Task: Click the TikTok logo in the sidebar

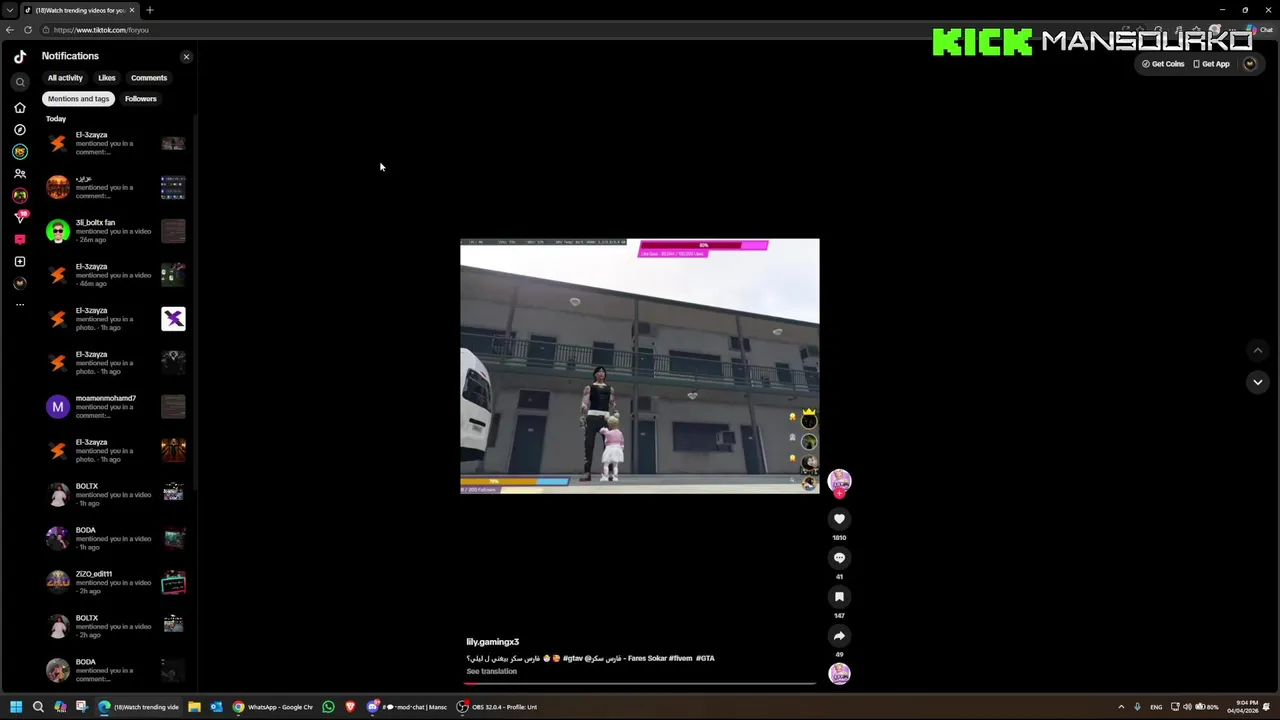Action: pos(20,57)
